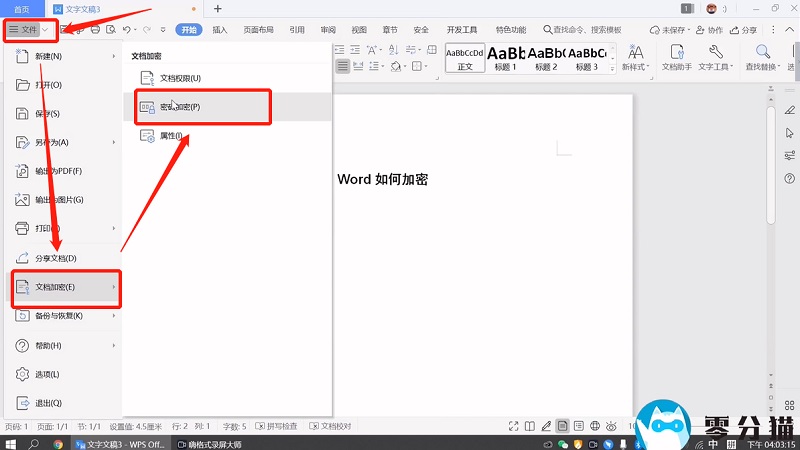800x450 pixels.
Task: Toggle eye protection mode in the status bar
Action: pos(611,426)
